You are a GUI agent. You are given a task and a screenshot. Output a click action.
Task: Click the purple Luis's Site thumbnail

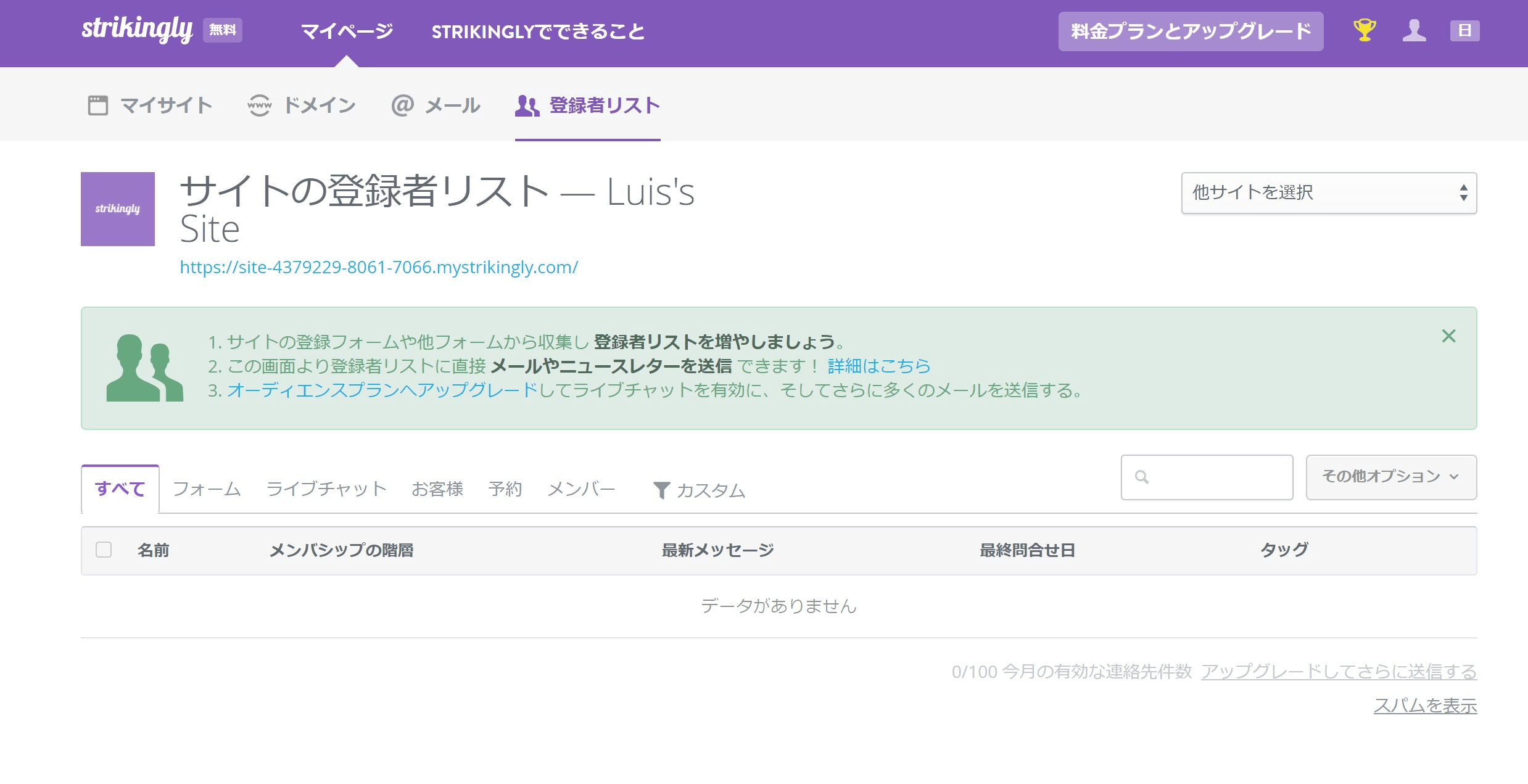117,209
